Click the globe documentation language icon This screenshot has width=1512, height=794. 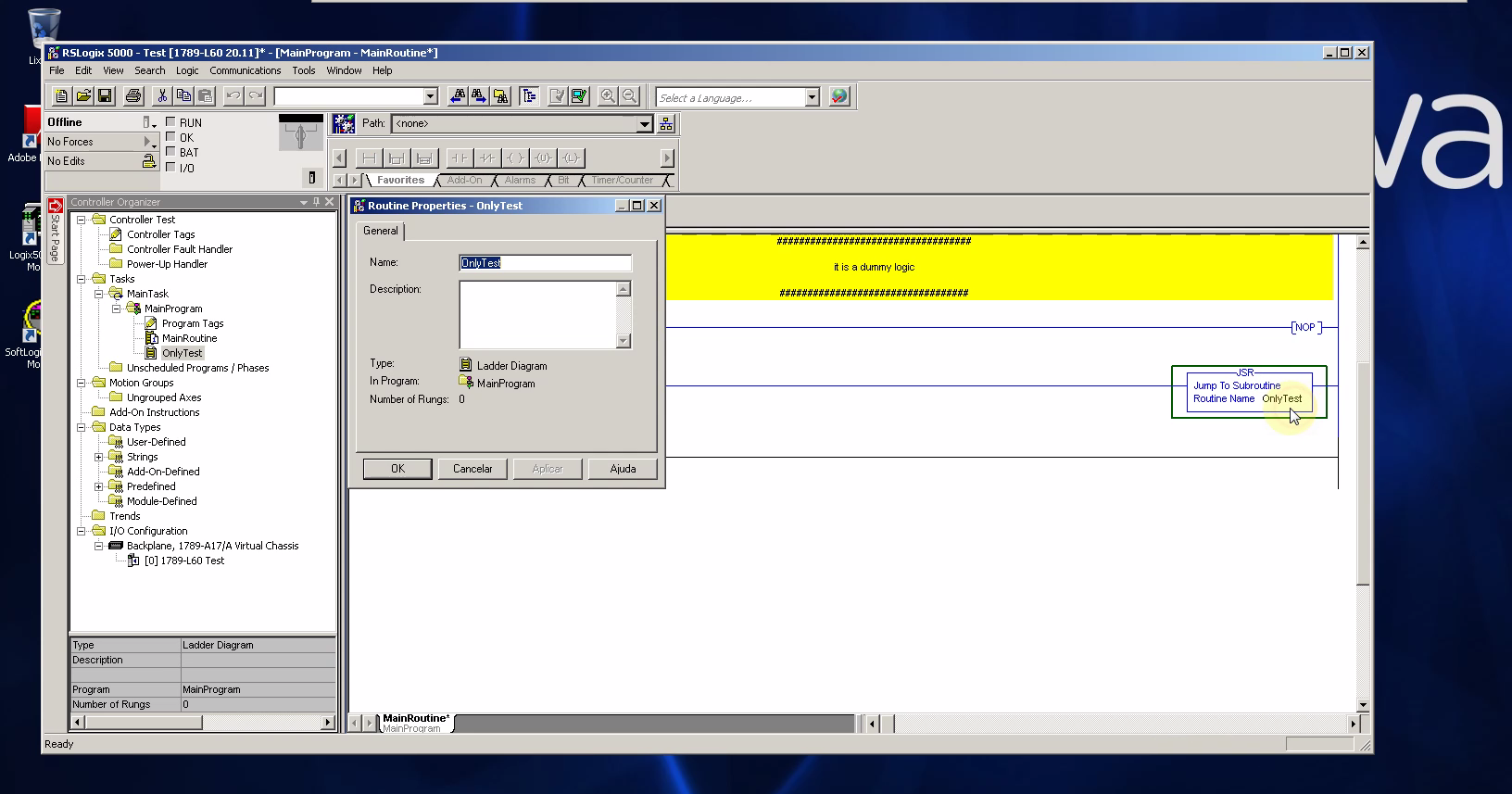coord(838,96)
